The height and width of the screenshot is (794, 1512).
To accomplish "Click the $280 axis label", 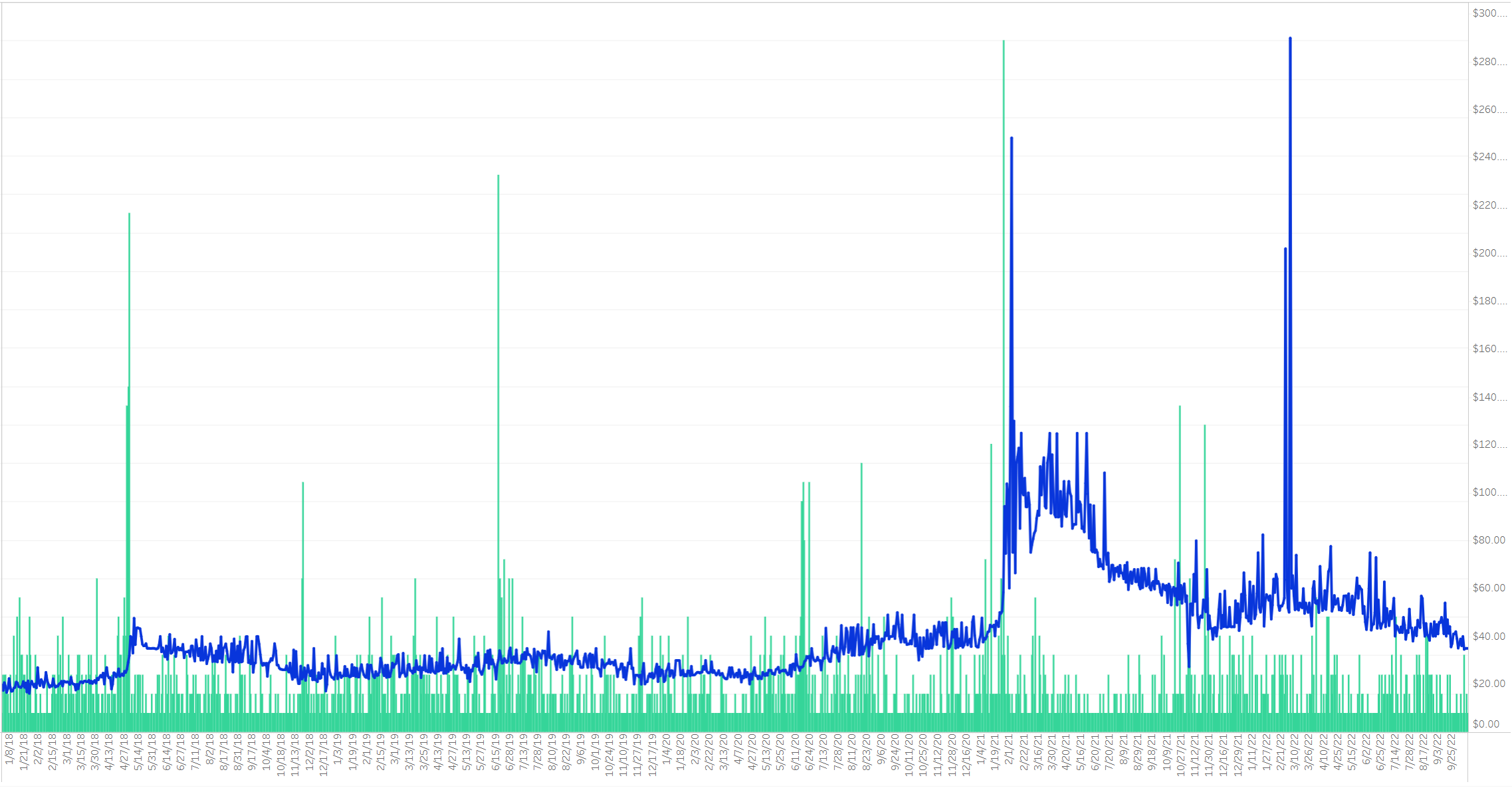I will coord(1489,62).
